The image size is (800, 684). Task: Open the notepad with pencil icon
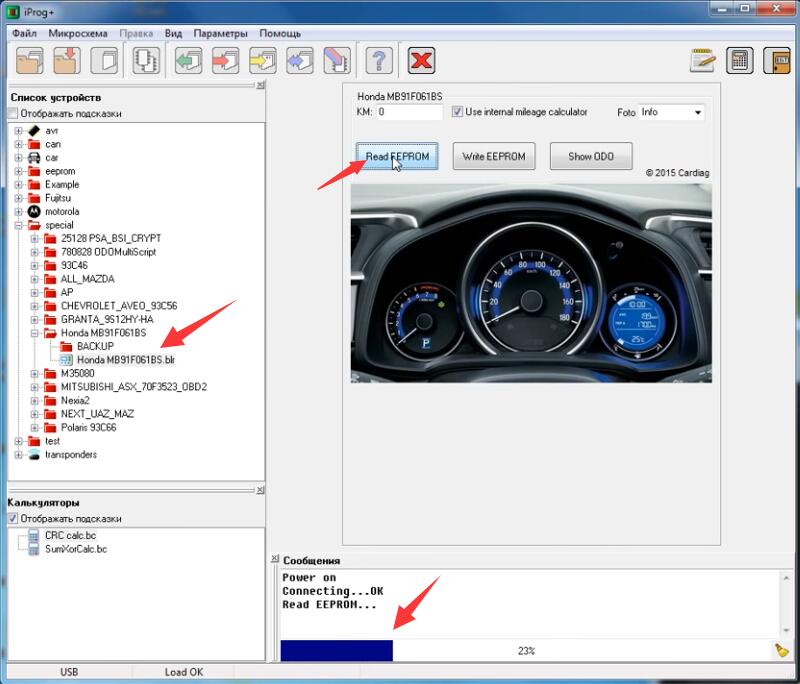pos(703,61)
